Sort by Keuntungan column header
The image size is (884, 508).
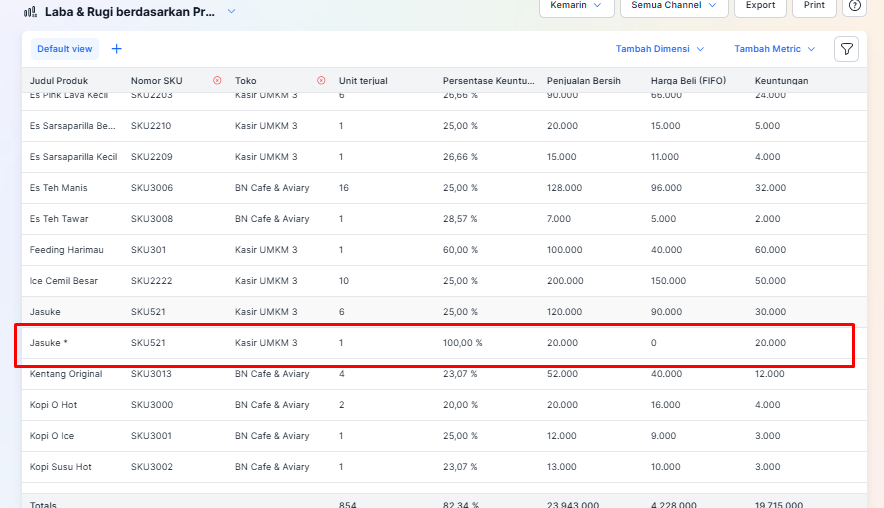[x=781, y=80]
